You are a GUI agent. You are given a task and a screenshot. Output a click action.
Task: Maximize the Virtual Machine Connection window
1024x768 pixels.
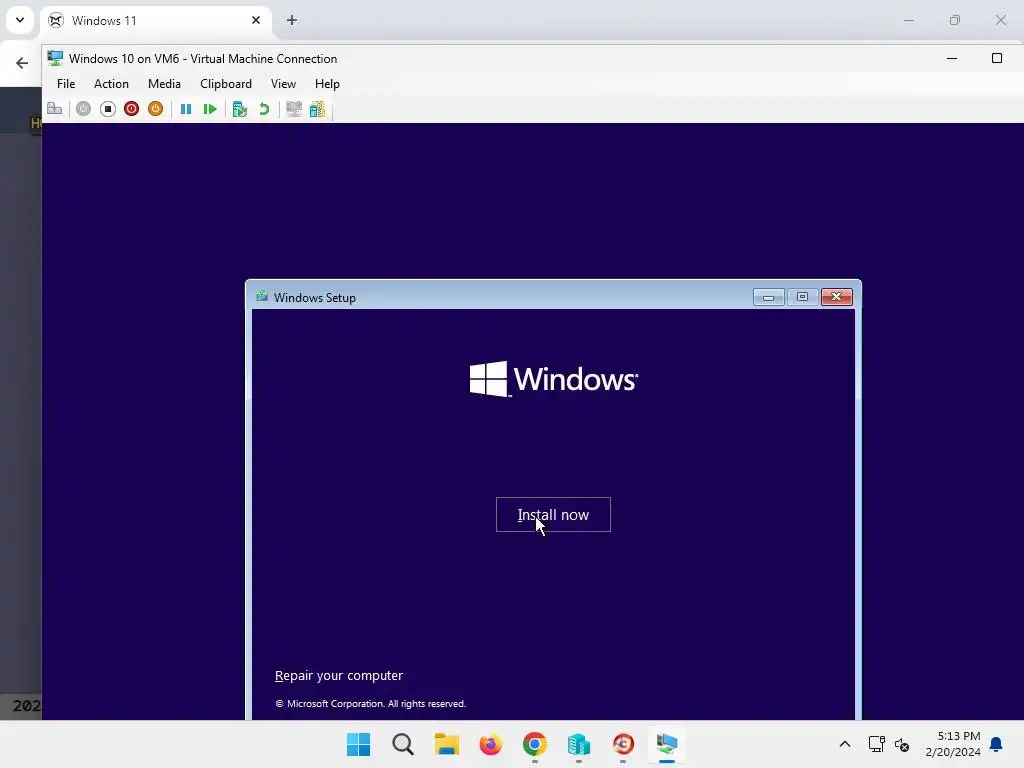(x=997, y=58)
